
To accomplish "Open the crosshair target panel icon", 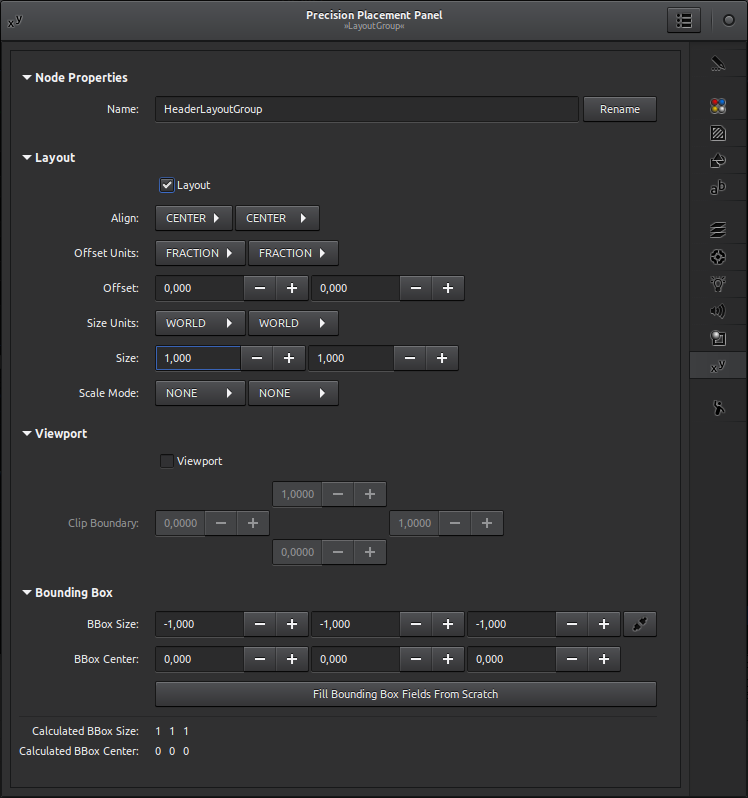I will [x=718, y=257].
